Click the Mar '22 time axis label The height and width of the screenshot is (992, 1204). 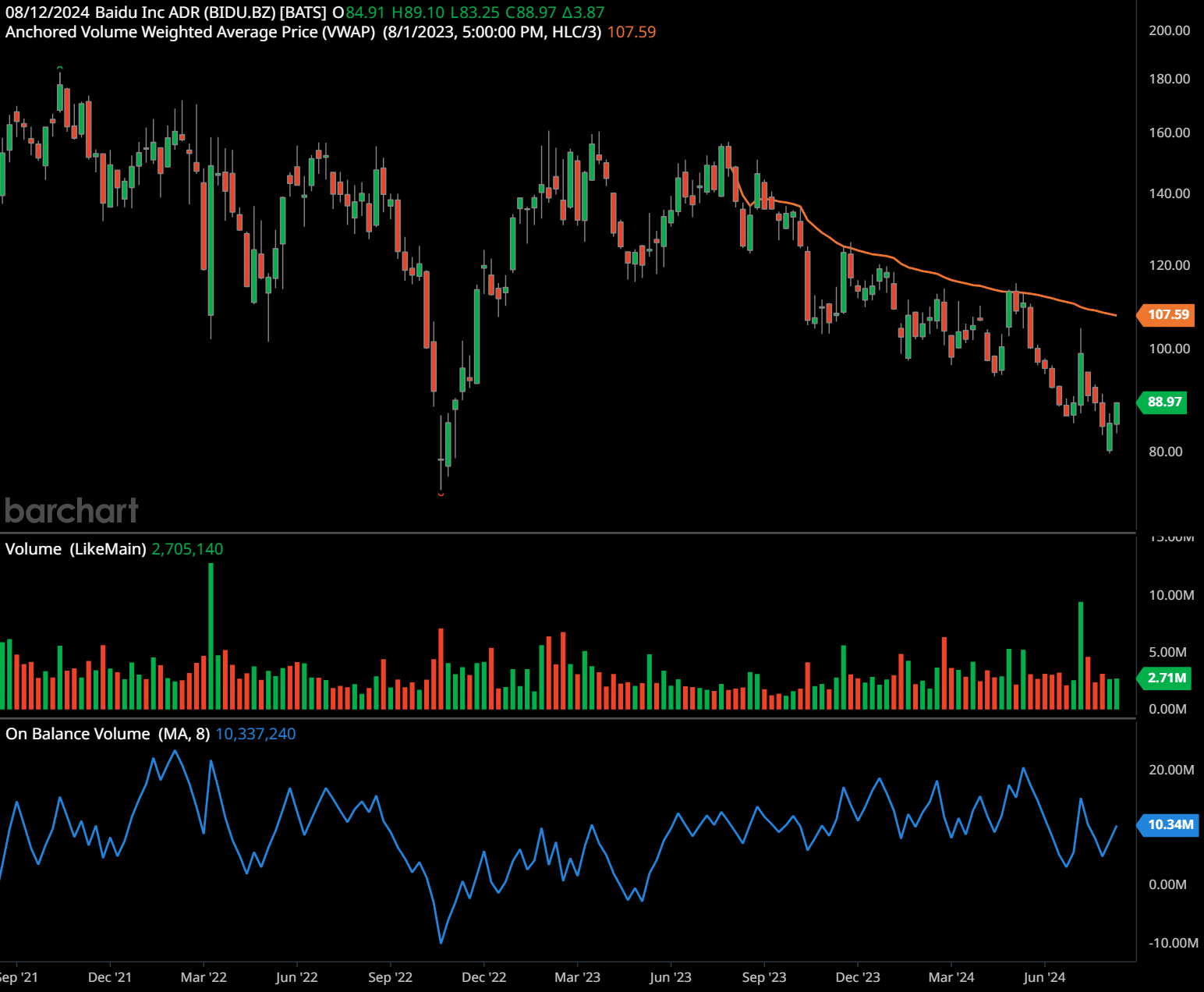(204, 977)
